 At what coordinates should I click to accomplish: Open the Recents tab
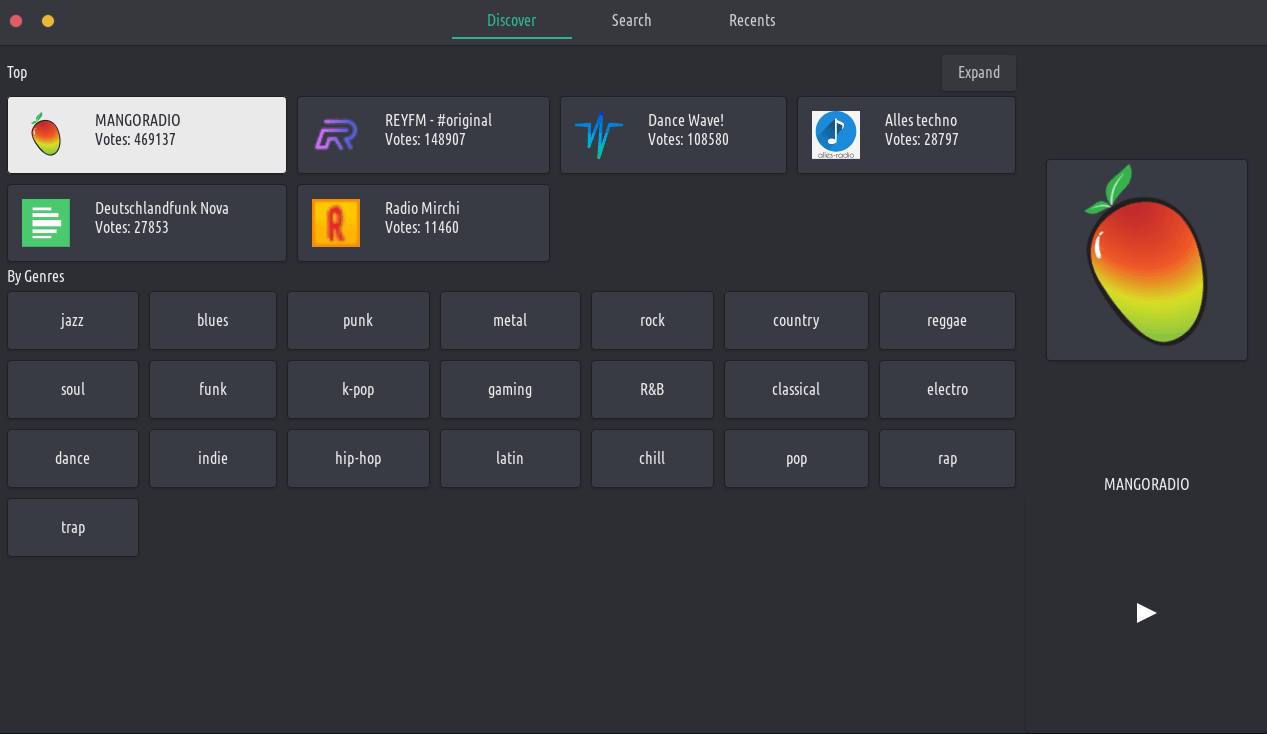click(x=752, y=21)
